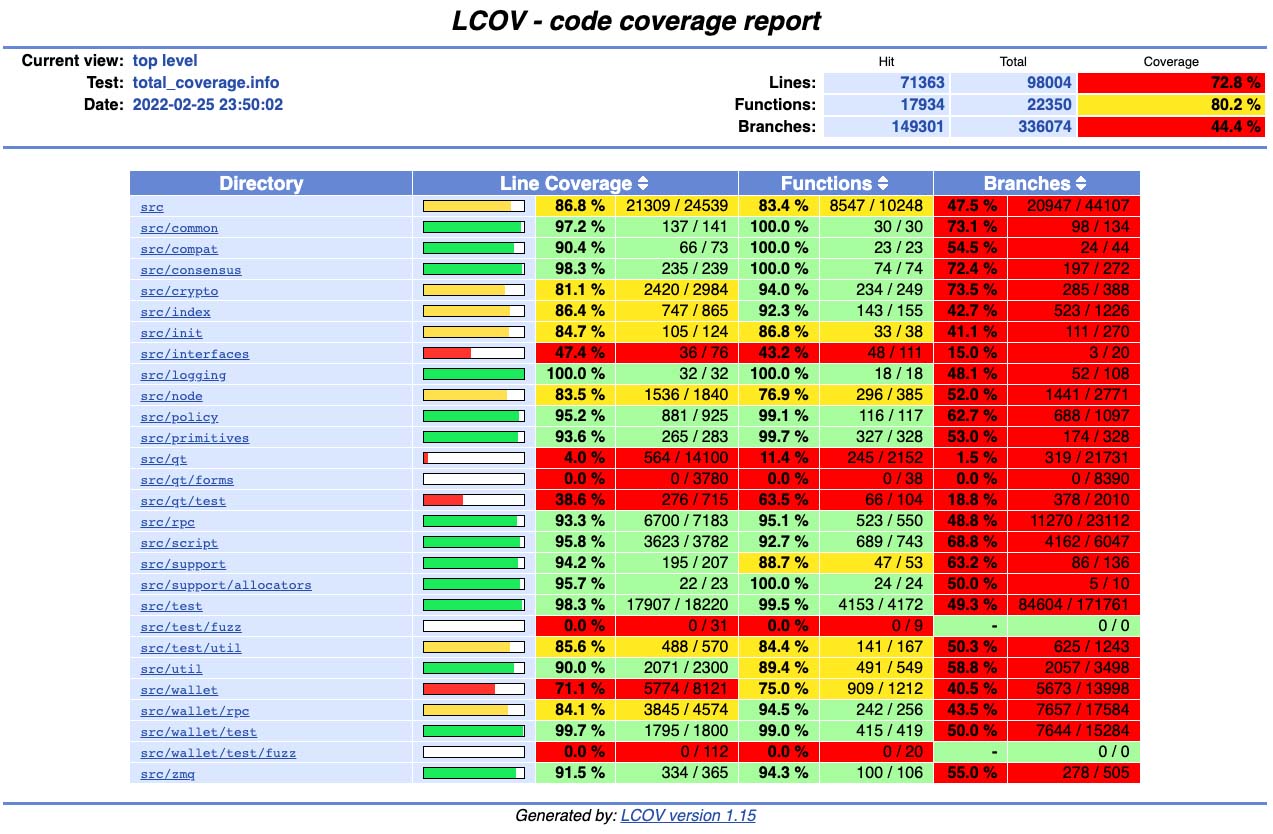Open src/common directory link
The height and width of the screenshot is (834, 1273).
[179, 228]
